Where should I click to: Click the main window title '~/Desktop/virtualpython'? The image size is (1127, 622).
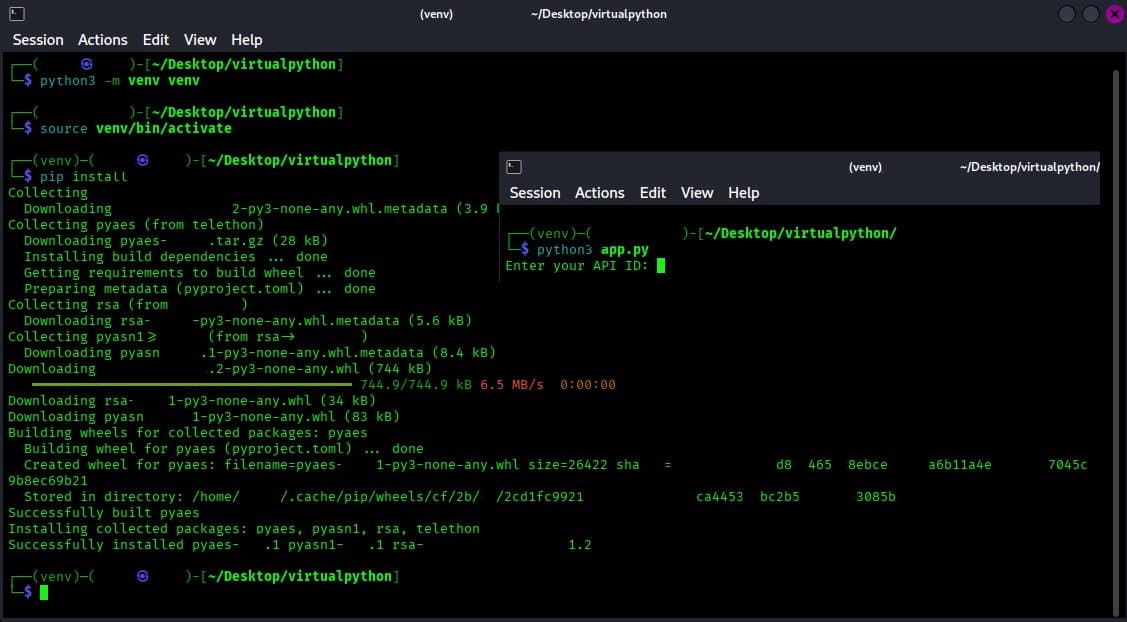[599, 14]
